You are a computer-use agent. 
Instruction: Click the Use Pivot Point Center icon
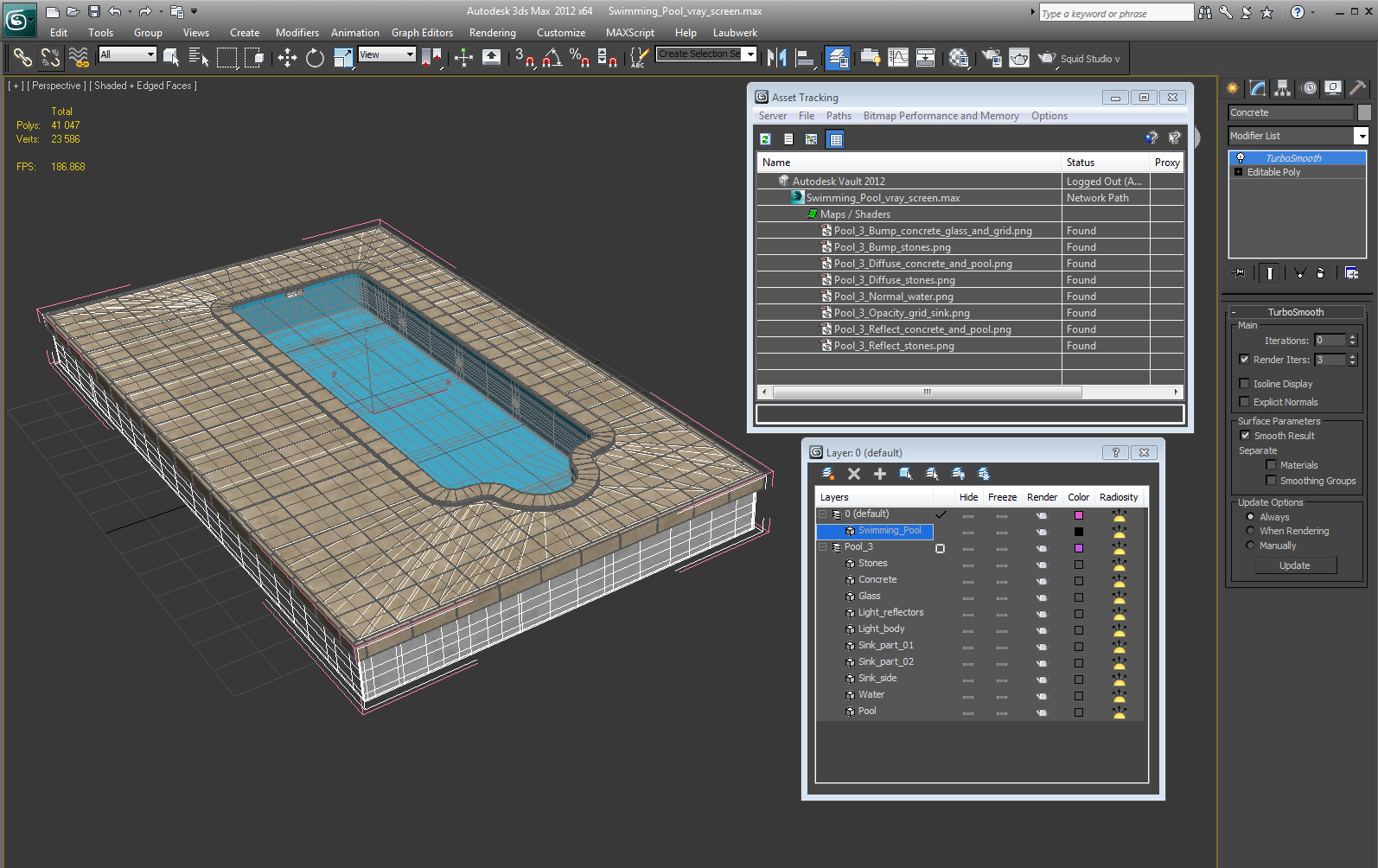pyautogui.click(x=431, y=58)
